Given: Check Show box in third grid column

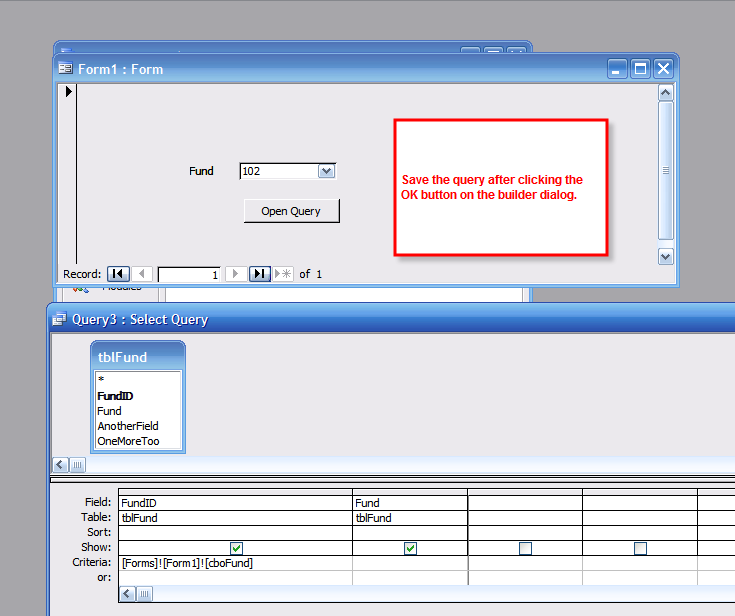Looking at the screenshot, I should pyautogui.click(x=525, y=548).
